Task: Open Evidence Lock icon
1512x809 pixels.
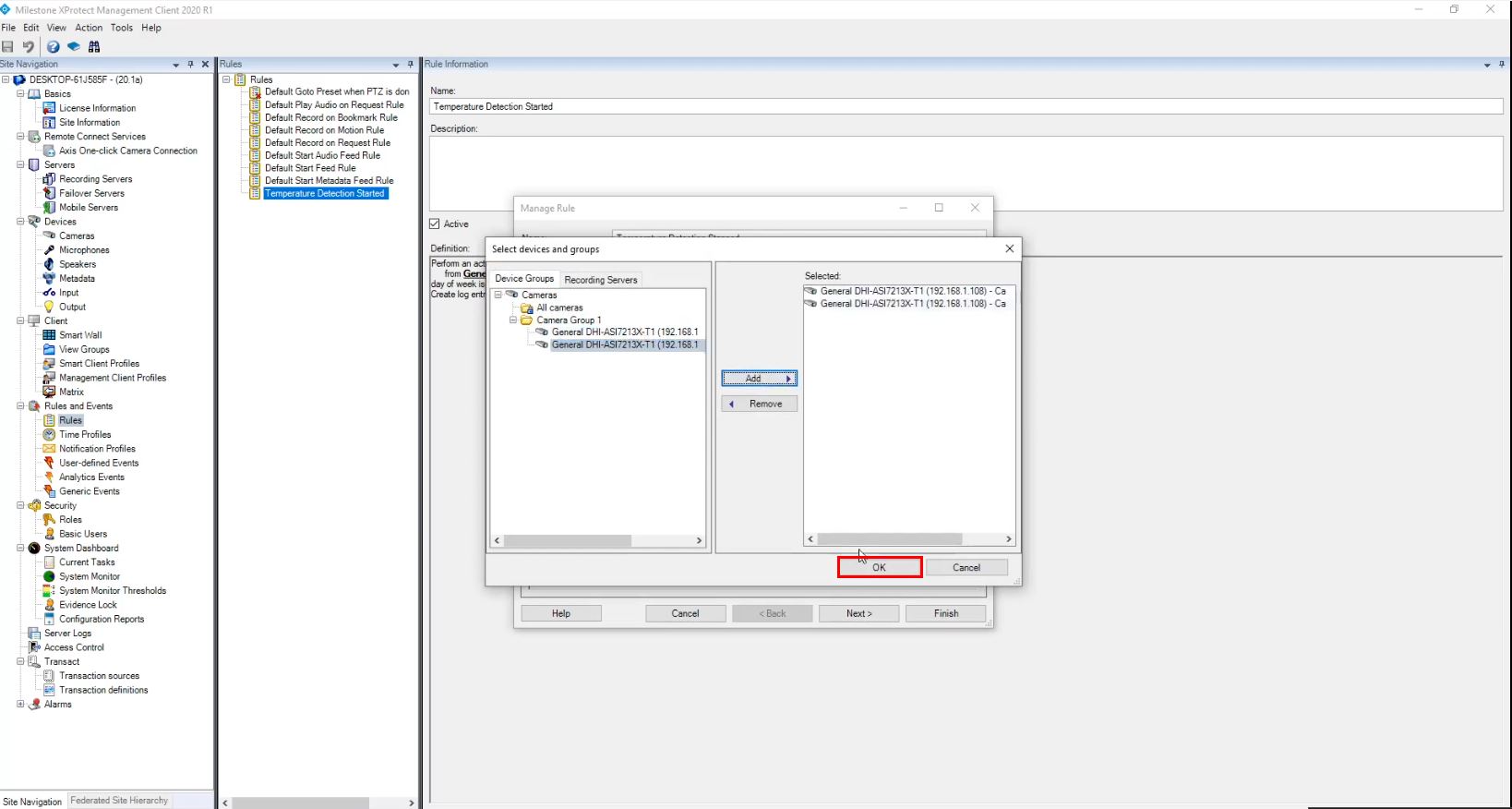Action: (50, 605)
